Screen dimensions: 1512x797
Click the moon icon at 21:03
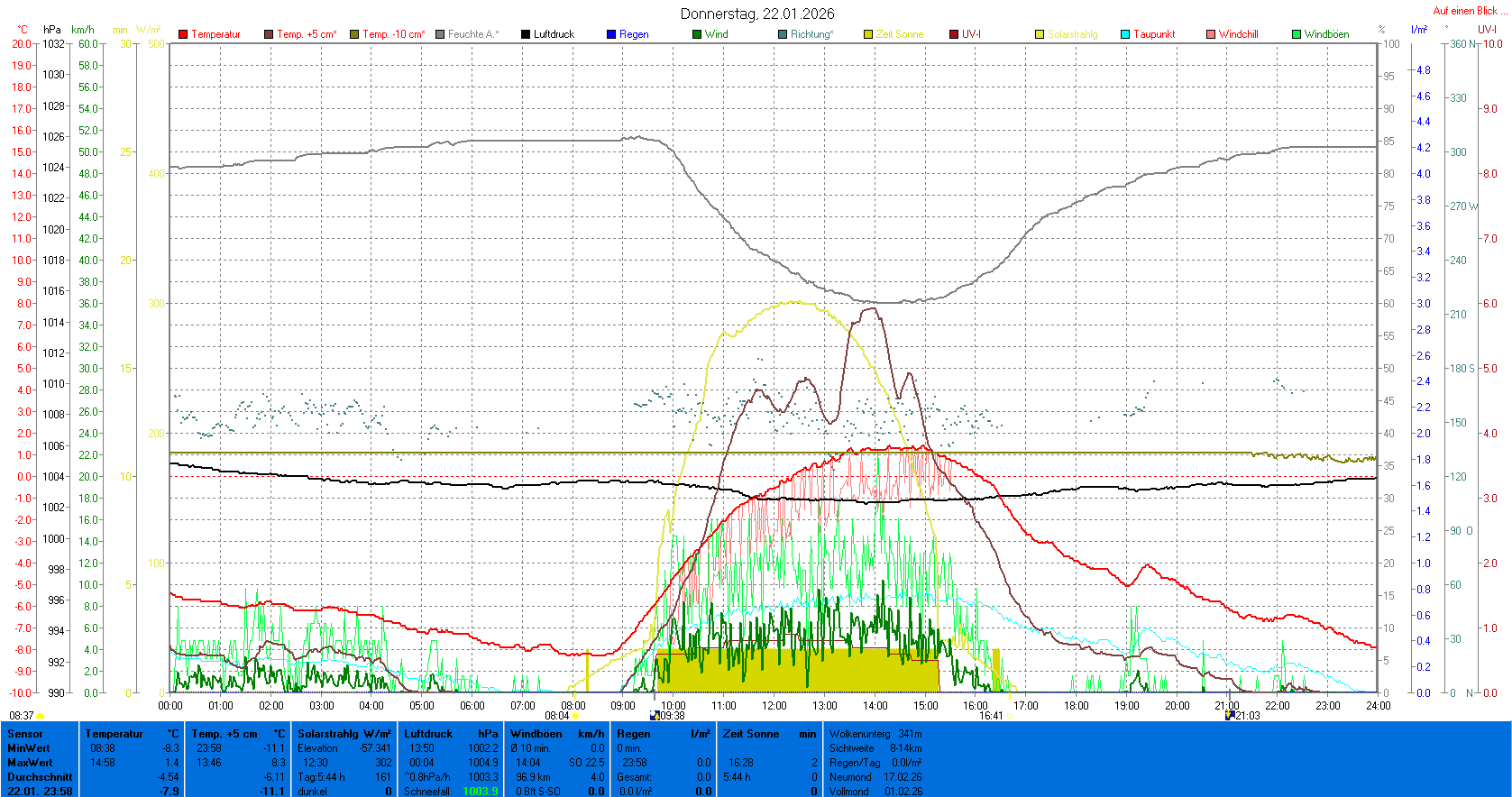1230,716
